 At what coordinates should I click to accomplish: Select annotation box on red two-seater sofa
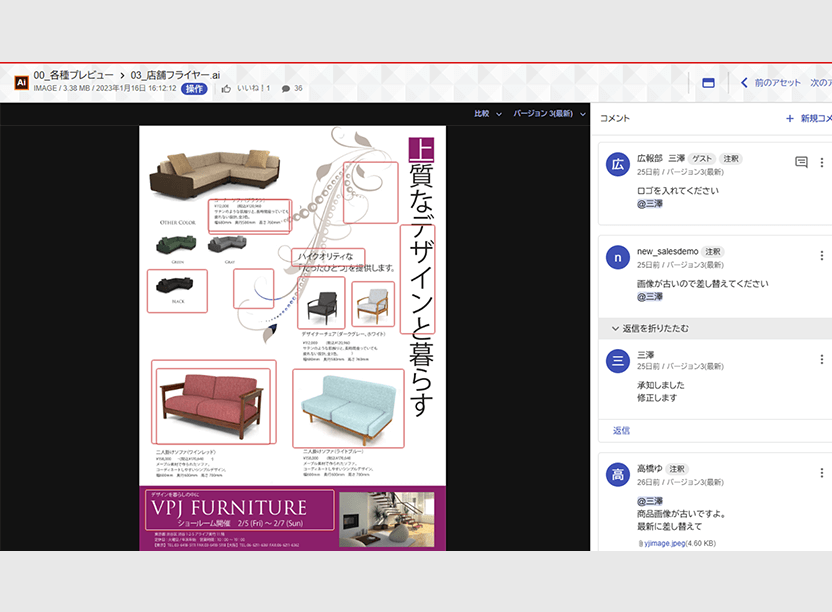[x=214, y=402]
